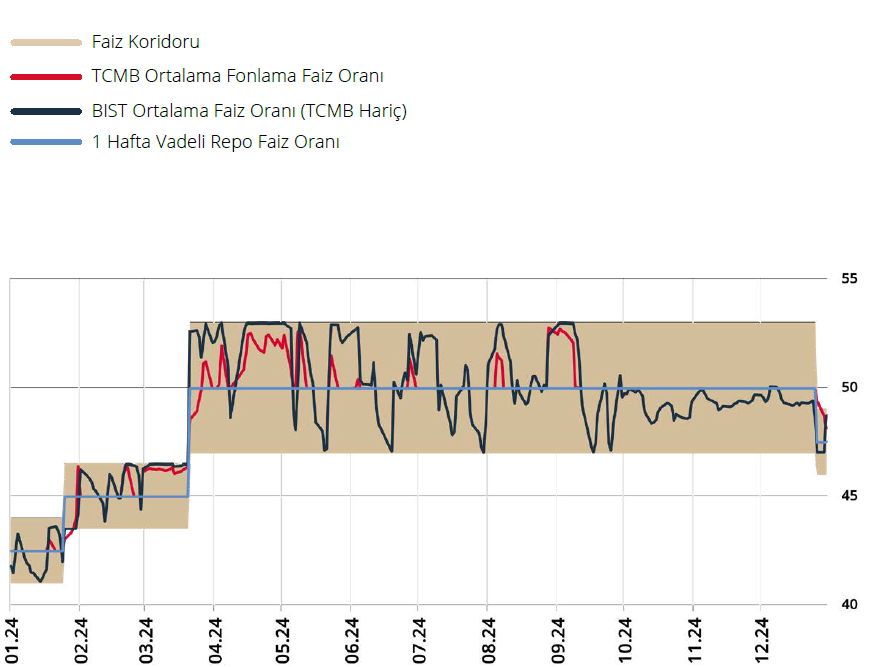
Task: Click the 03.24 x-axis date label
Action: pos(145,641)
